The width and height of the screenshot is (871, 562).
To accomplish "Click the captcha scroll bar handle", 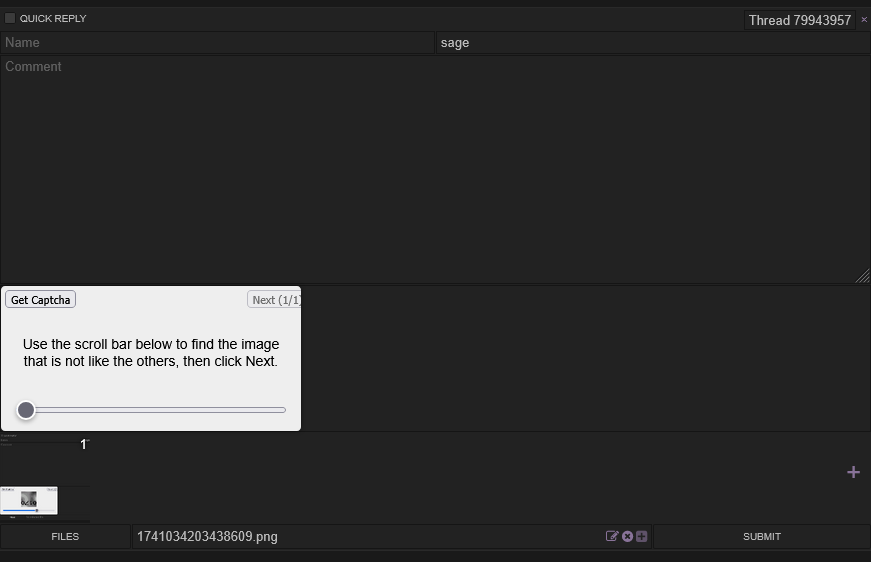I will 26,410.
